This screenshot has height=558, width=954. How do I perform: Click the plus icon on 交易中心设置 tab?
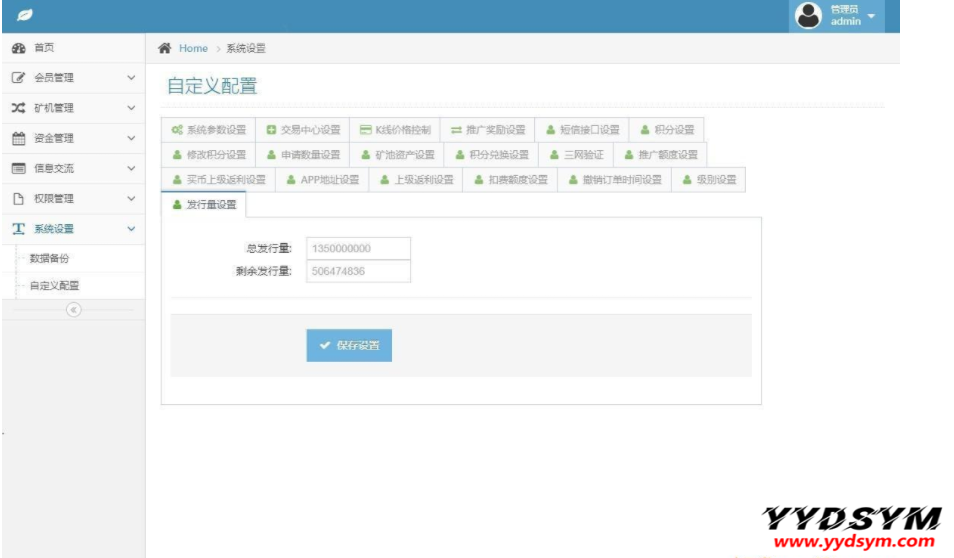(x=271, y=130)
